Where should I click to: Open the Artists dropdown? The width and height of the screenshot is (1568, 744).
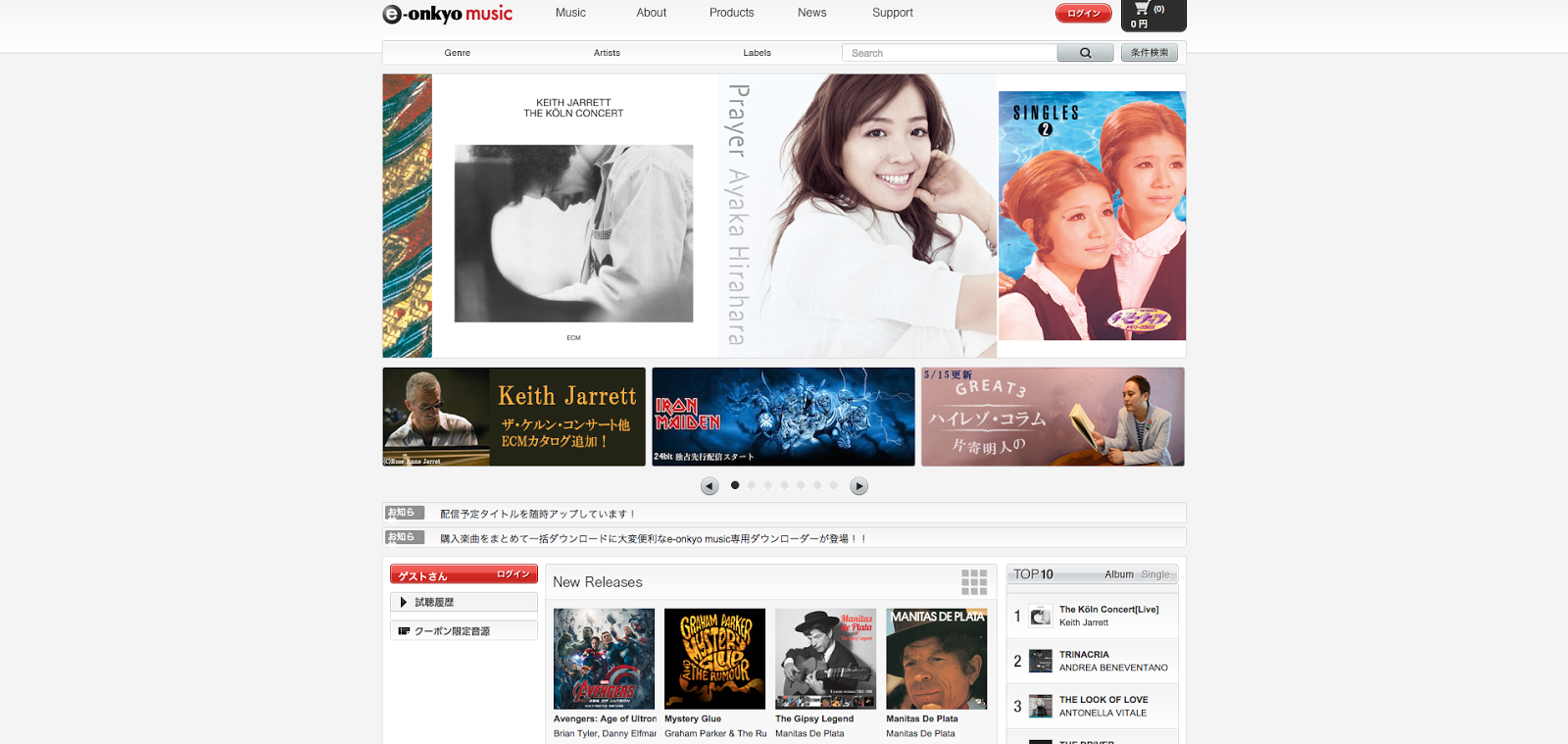[x=607, y=53]
